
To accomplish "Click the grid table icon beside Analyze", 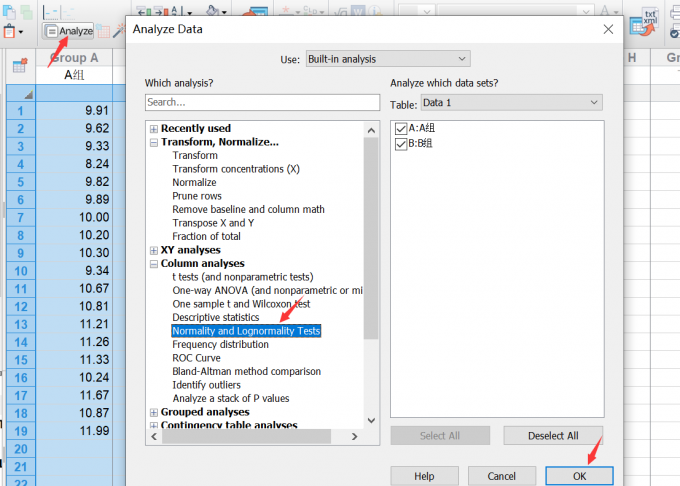I will (103, 31).
